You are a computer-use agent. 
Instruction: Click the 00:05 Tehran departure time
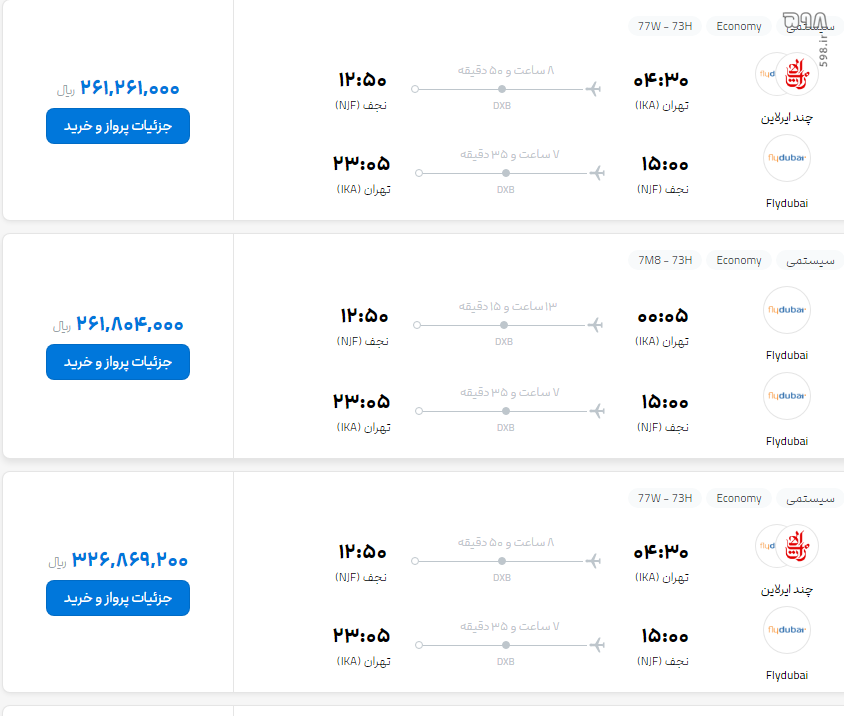click(663, 316)
